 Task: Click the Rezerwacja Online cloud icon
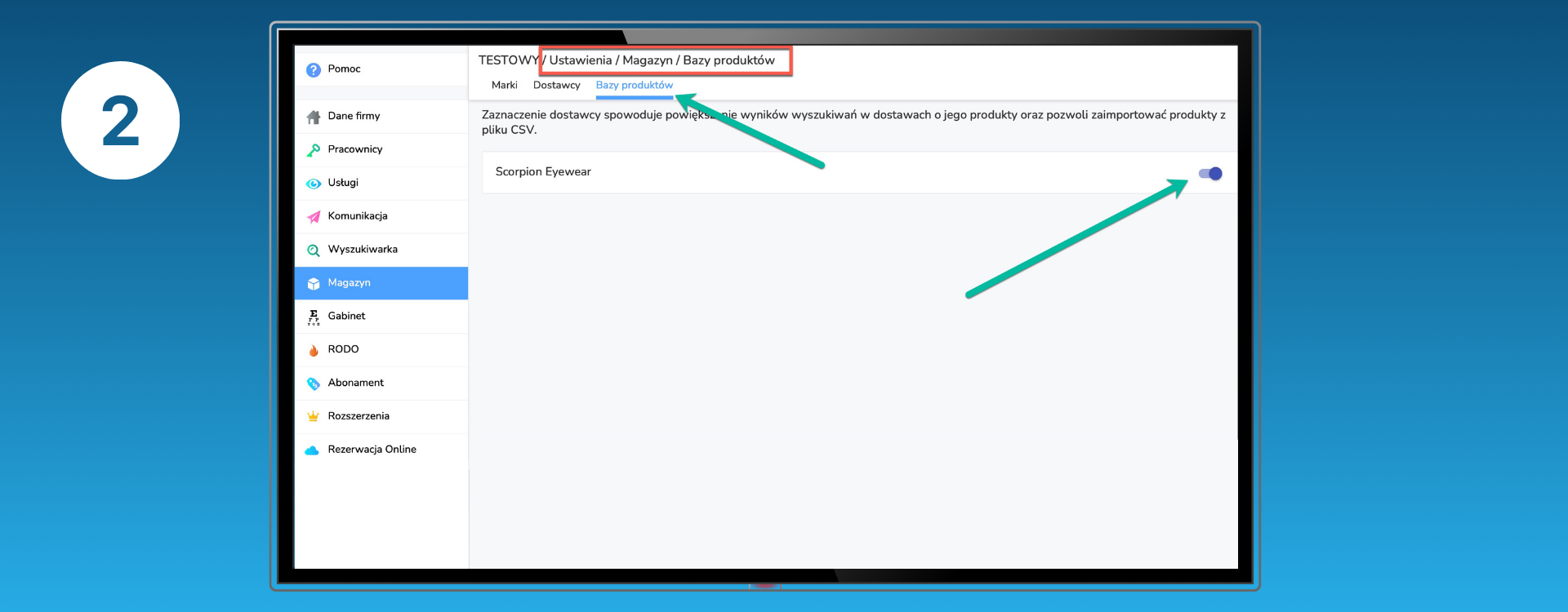(x=312, y=450)
